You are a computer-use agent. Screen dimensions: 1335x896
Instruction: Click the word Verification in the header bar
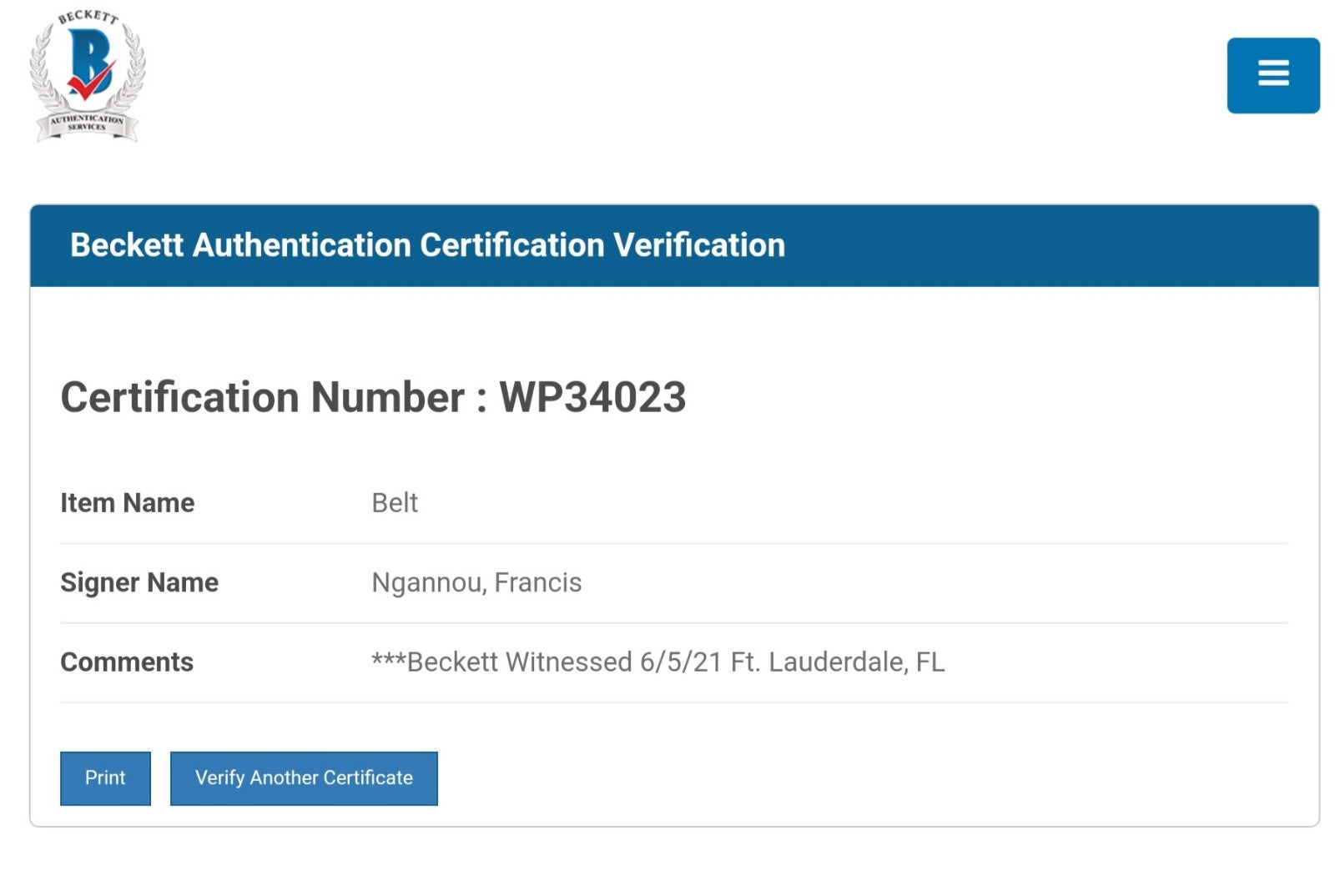tap(699, 245)
